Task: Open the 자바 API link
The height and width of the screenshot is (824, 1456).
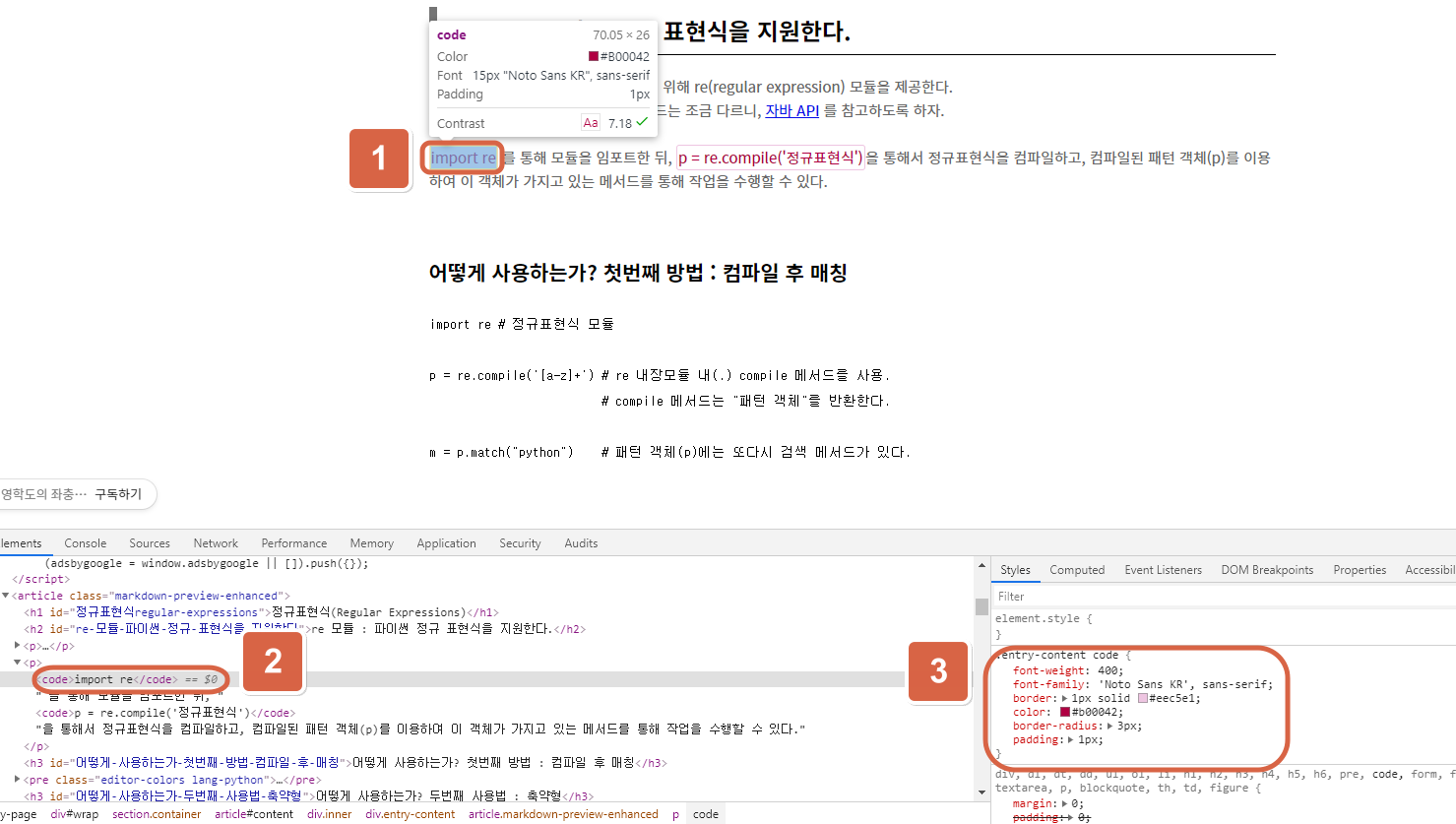Action: (792, 110)
